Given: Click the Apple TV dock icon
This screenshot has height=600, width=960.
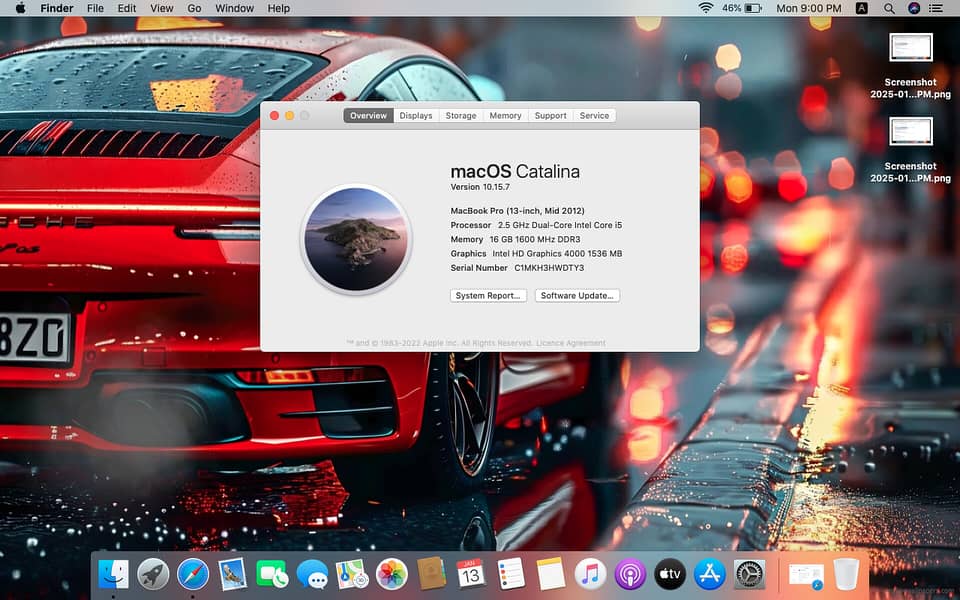Looking at the screenshot, I should tap(670, 574).
